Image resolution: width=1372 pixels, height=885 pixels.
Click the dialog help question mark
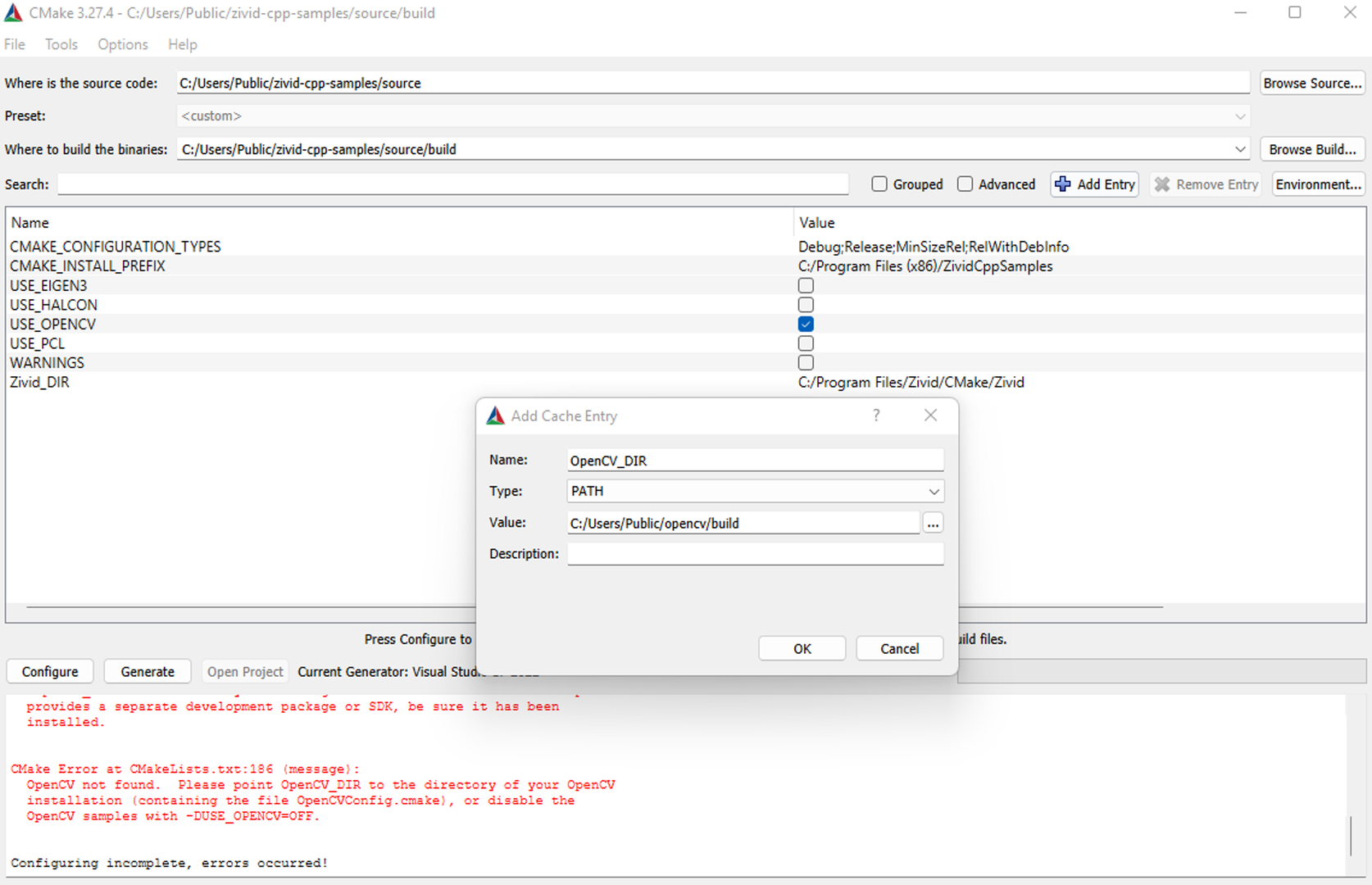(x=876, y=415)
